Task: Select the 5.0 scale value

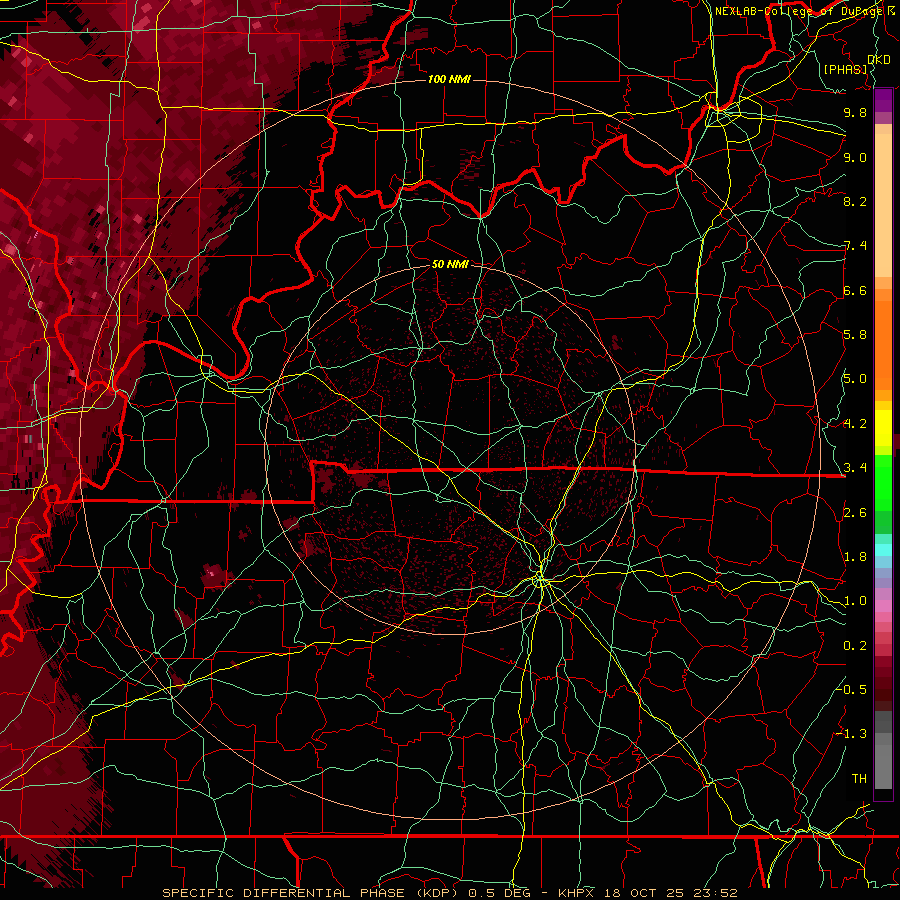Action: (x=855, y=379)
